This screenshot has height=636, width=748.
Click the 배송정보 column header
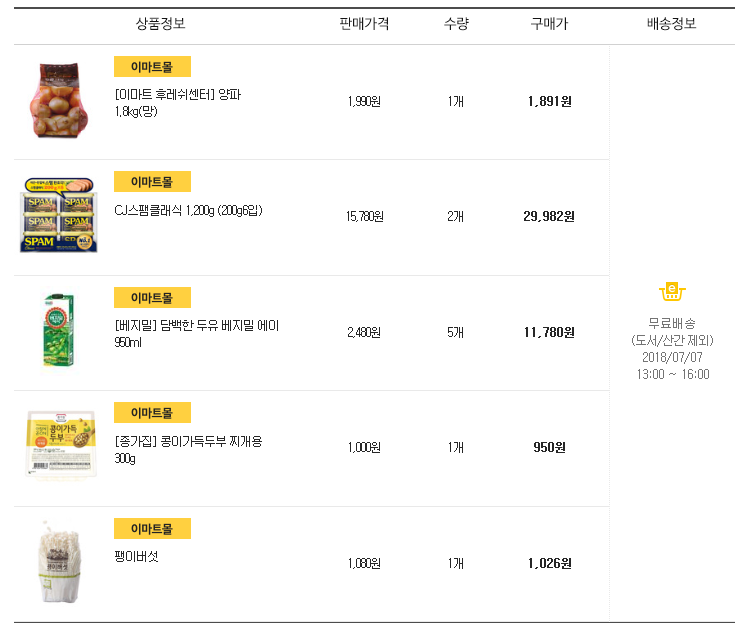[672, 24]
